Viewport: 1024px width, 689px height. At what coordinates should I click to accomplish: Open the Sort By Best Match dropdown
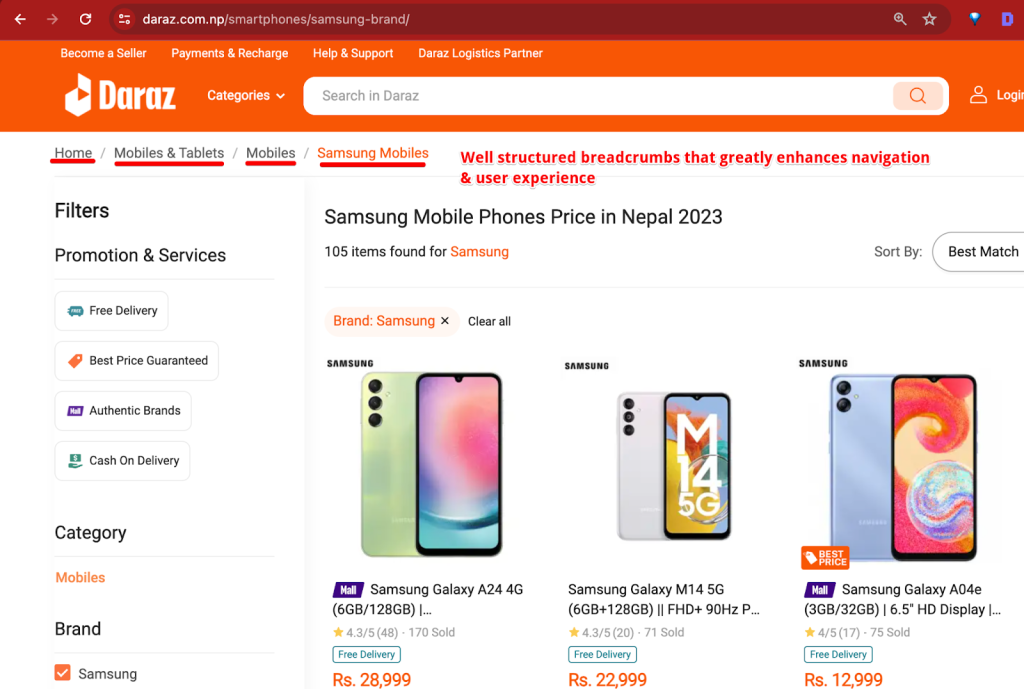982,252
